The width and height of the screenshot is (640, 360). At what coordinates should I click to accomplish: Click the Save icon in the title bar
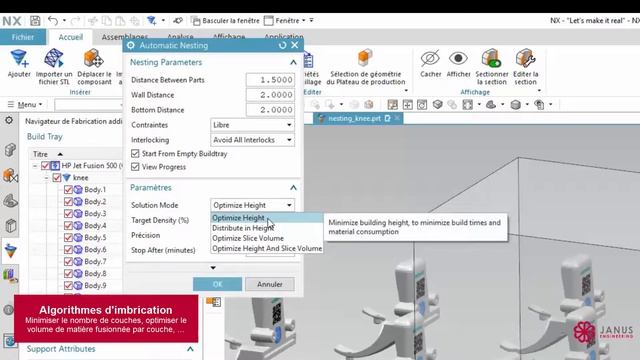pos(35,20)
